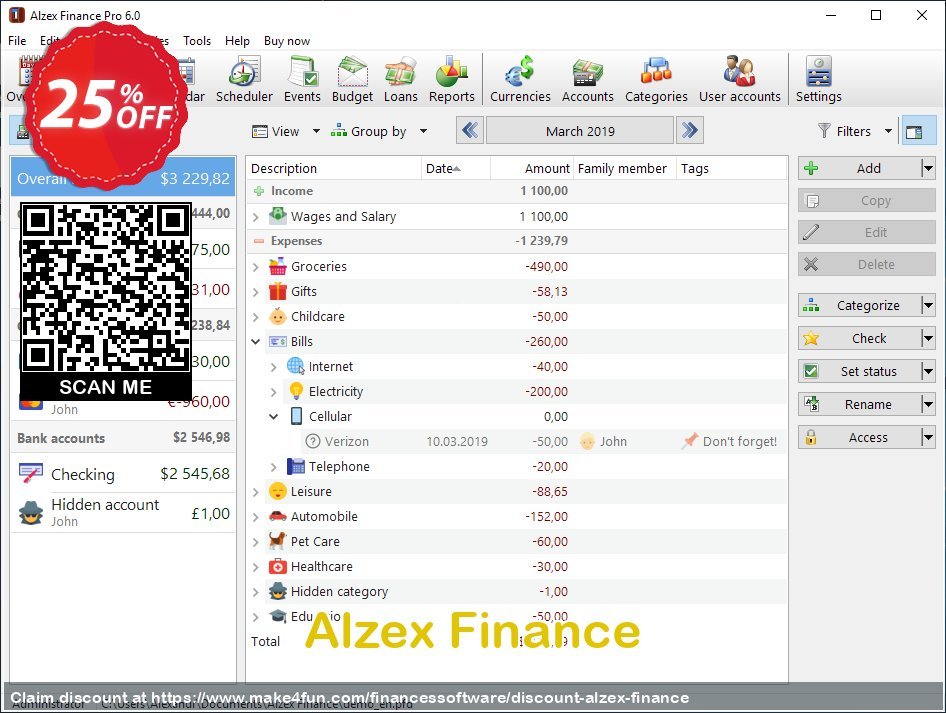Open the Loans section
Viewport: 946px width, 713px height.
coord(401,80)
